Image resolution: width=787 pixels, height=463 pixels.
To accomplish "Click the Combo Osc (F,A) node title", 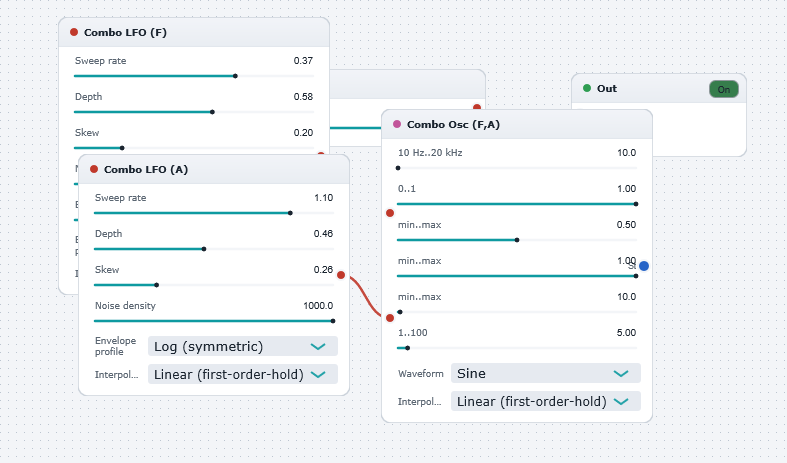I will click(x=453, y=125).
